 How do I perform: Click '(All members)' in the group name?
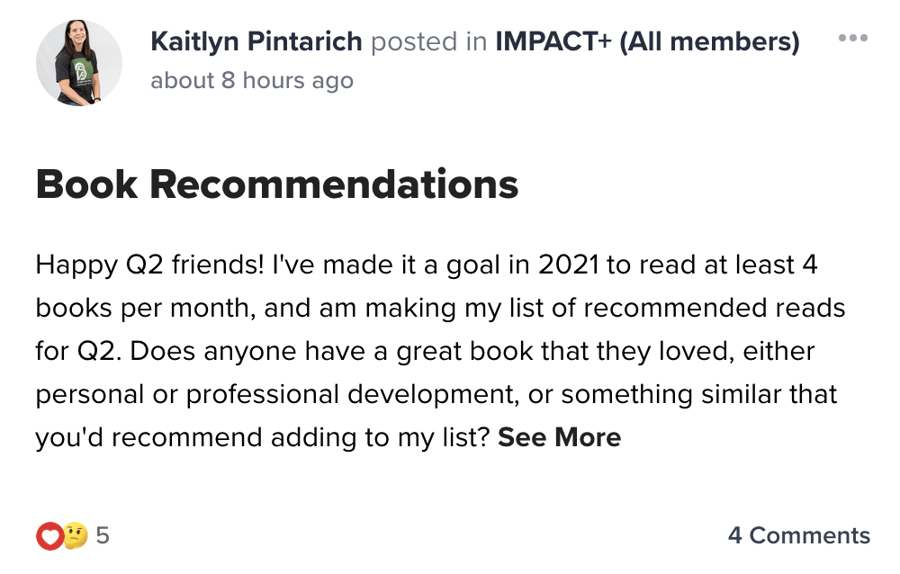coord(709,42)
